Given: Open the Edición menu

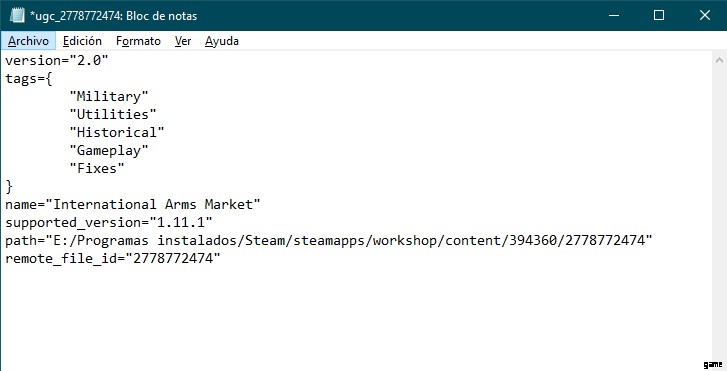Looking at the screenshot, I should pyautogui.click(x=82, y=41).
